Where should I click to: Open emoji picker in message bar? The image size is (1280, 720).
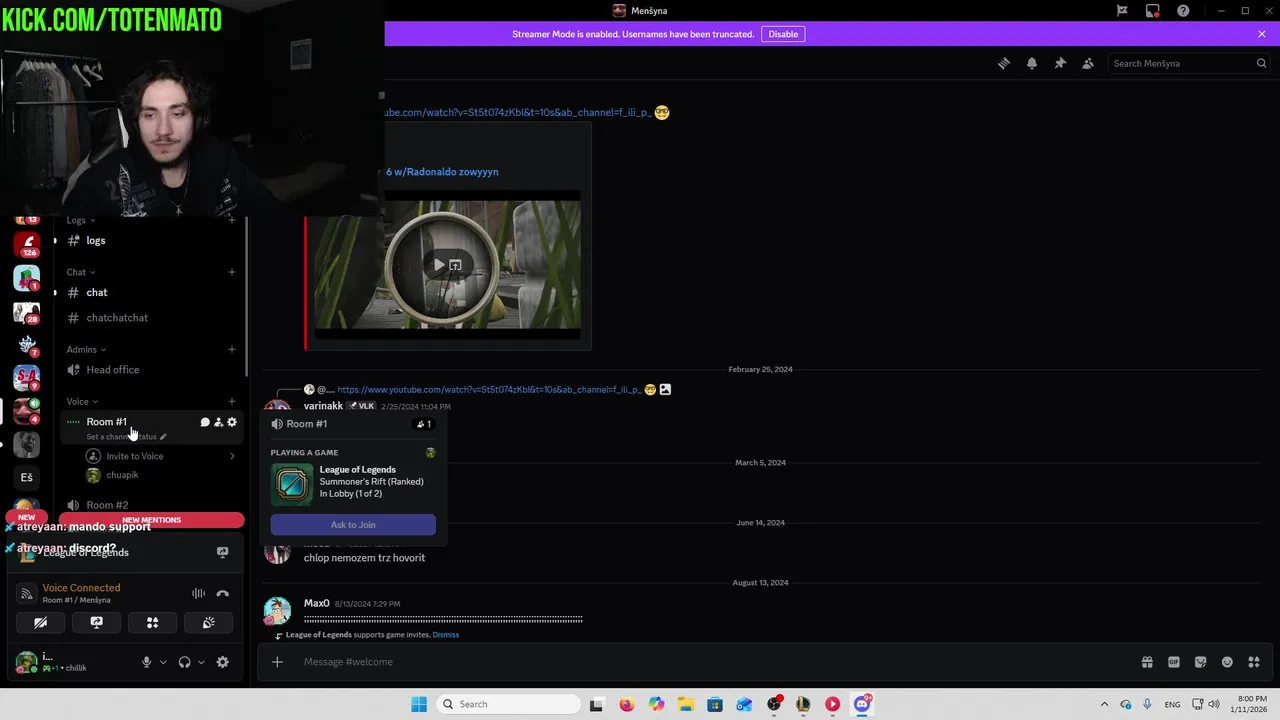pos(1227,662)
